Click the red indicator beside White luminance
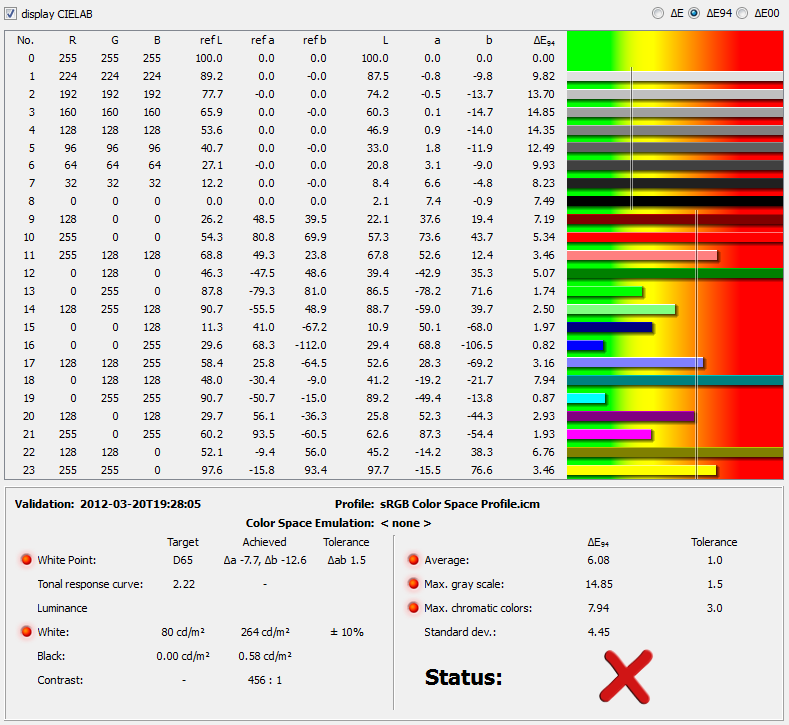This screenshot has width=789, height=725. pos(27,632)
